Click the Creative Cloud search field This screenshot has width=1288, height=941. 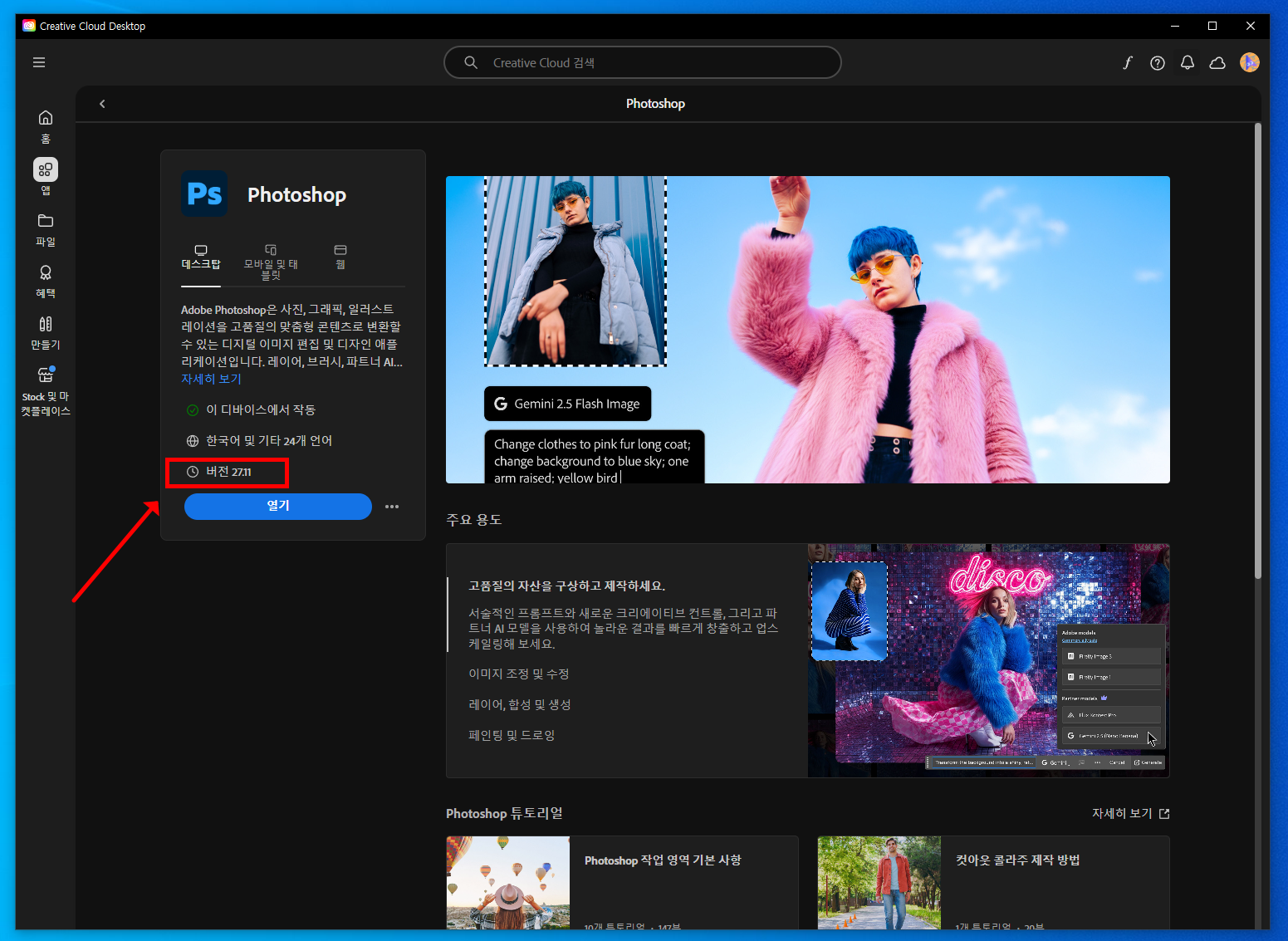(x=643, y=62)
